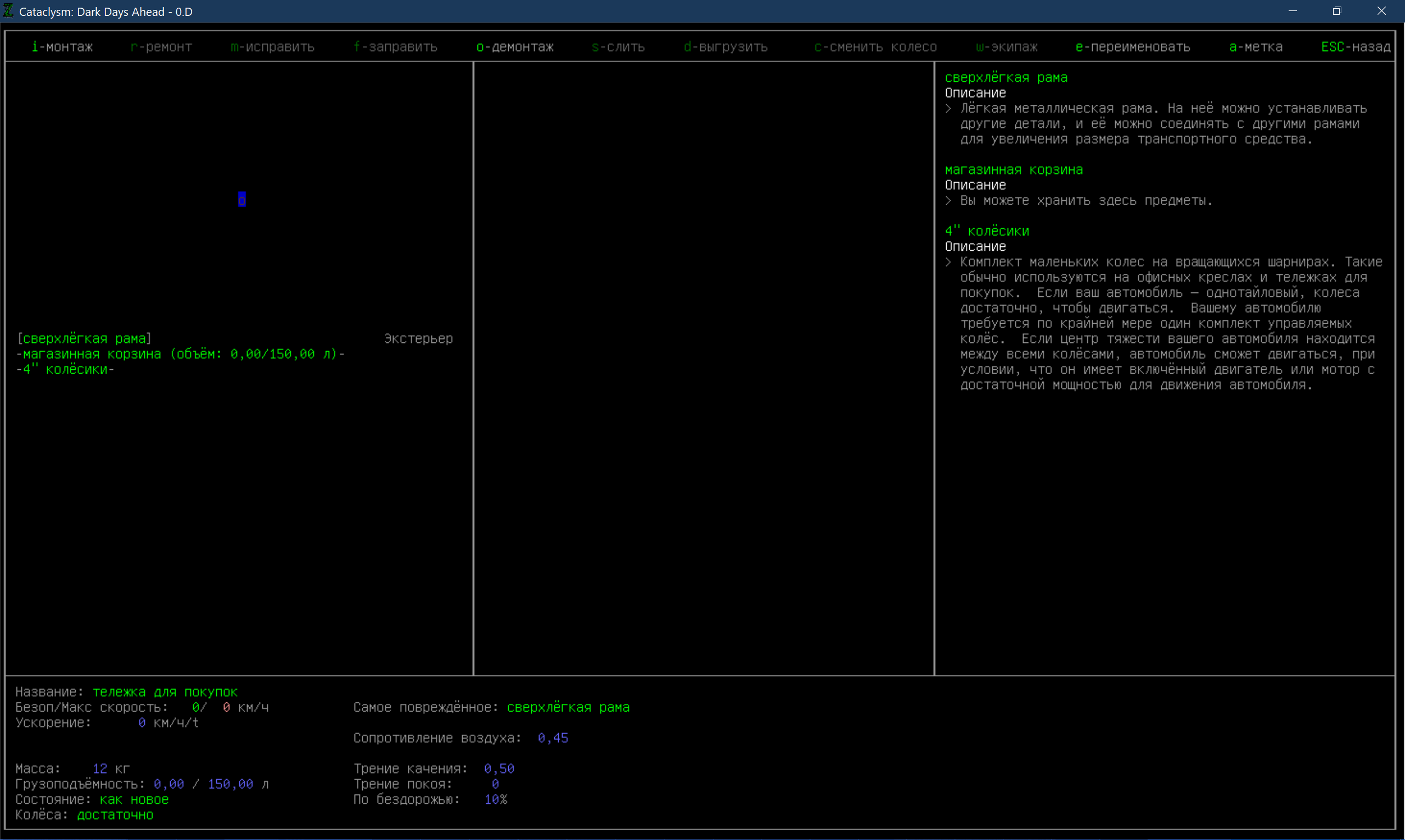
Task: Click the s-слить siphon command
Action: pyautogui.click(x=618, y=47)
